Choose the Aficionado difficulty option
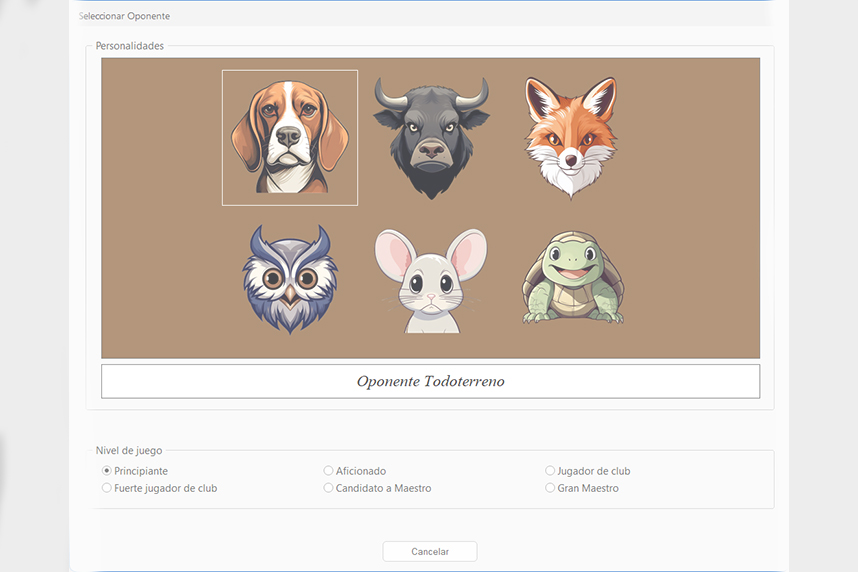Viewport: 858px width, 572px height. [328, 471]
